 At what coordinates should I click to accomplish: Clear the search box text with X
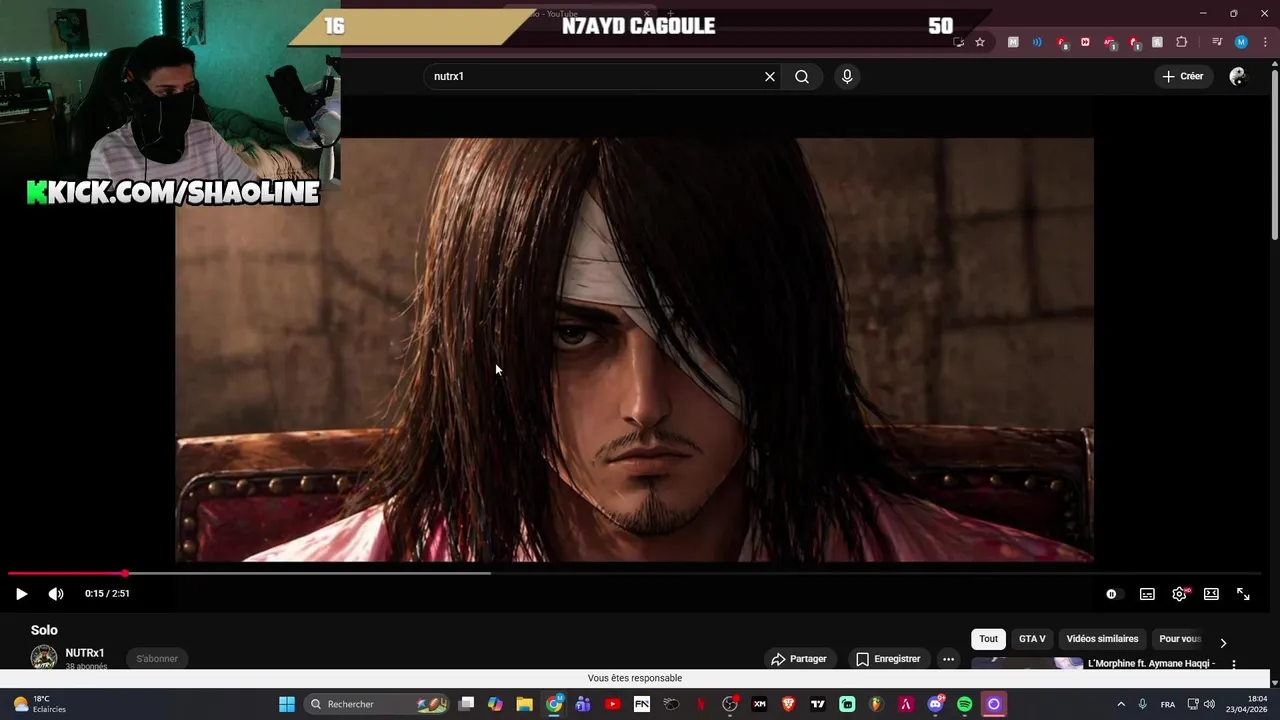pyautogui.click(x=770, y=76)
